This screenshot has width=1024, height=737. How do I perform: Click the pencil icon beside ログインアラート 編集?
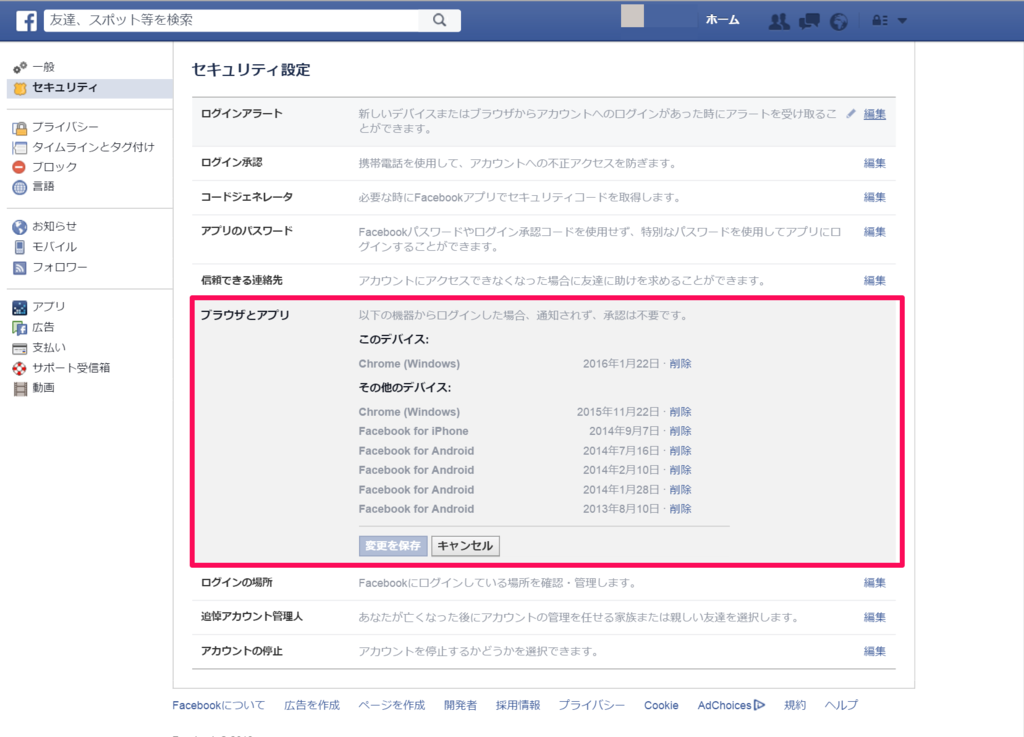tap(851, 114)
